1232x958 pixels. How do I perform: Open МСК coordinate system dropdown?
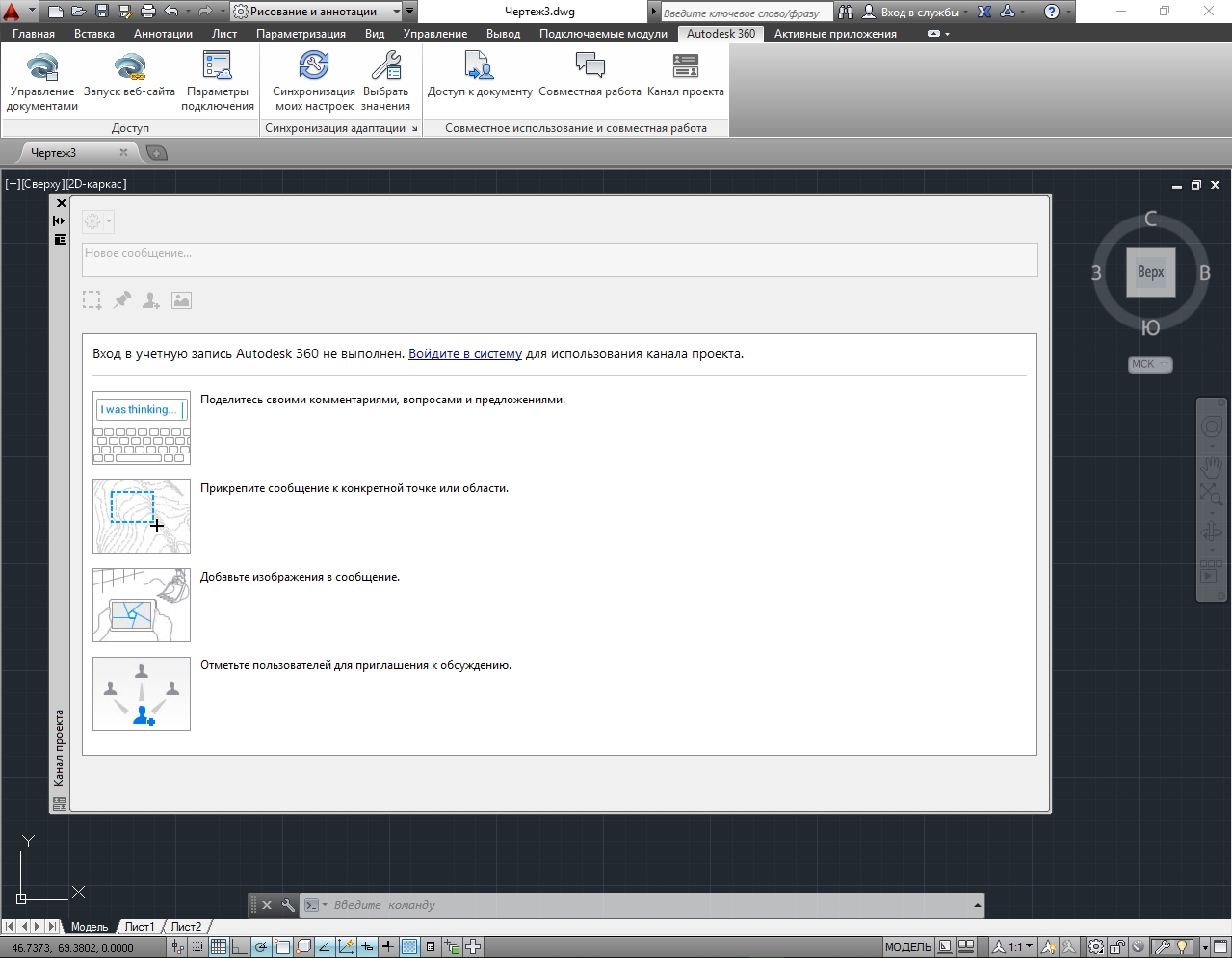click(1150, 364)
